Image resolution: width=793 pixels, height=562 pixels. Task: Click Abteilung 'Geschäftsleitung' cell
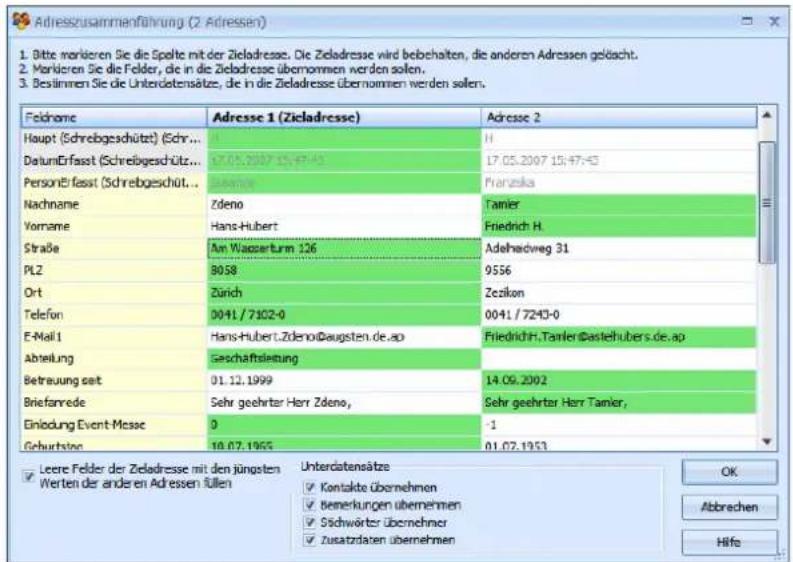coord(344,359)
